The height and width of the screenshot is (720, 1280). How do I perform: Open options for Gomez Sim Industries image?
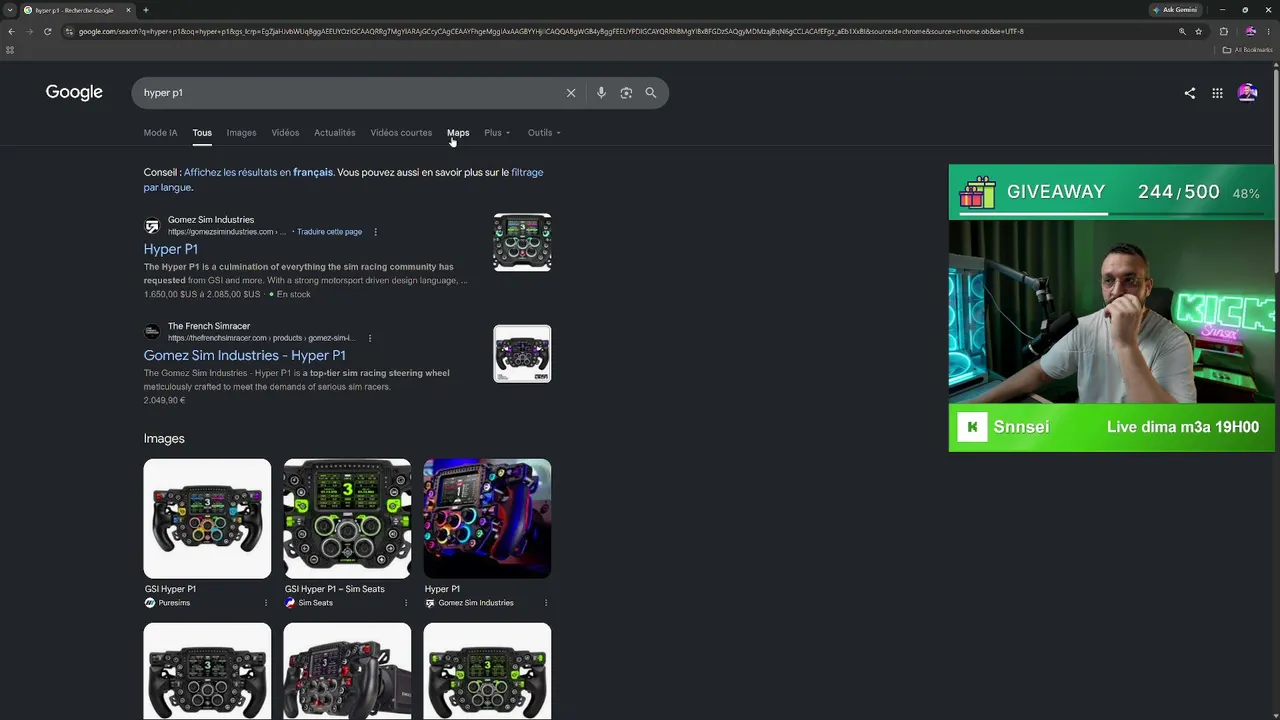point(546,603)
